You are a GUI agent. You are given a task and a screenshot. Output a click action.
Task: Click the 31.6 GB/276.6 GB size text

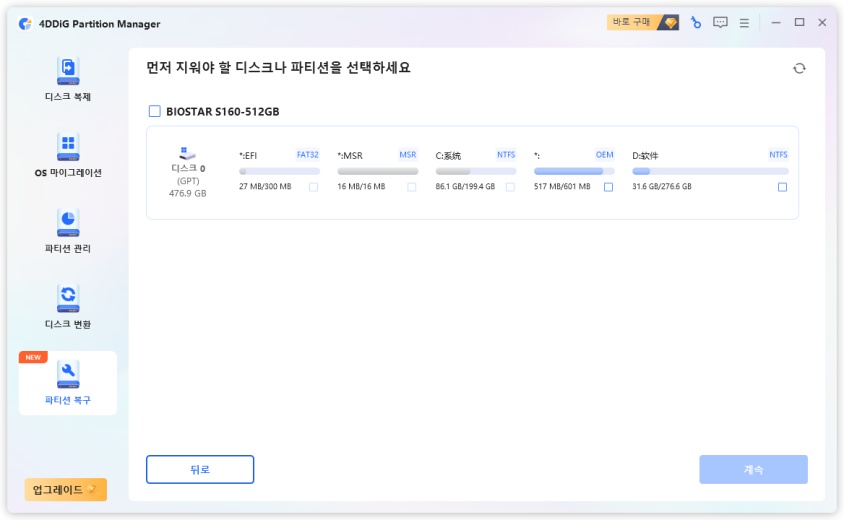pos(662,187)
